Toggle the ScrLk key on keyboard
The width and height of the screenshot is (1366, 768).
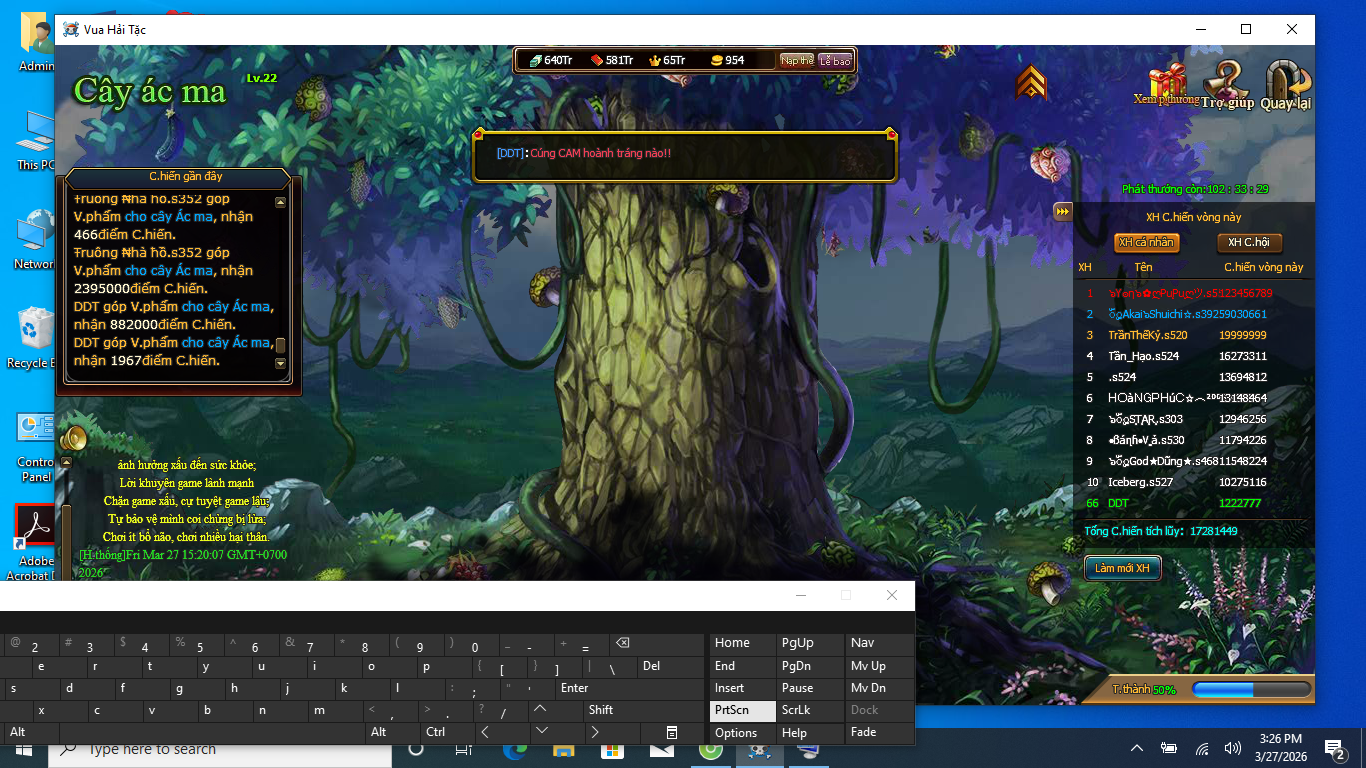click(810, 710)
